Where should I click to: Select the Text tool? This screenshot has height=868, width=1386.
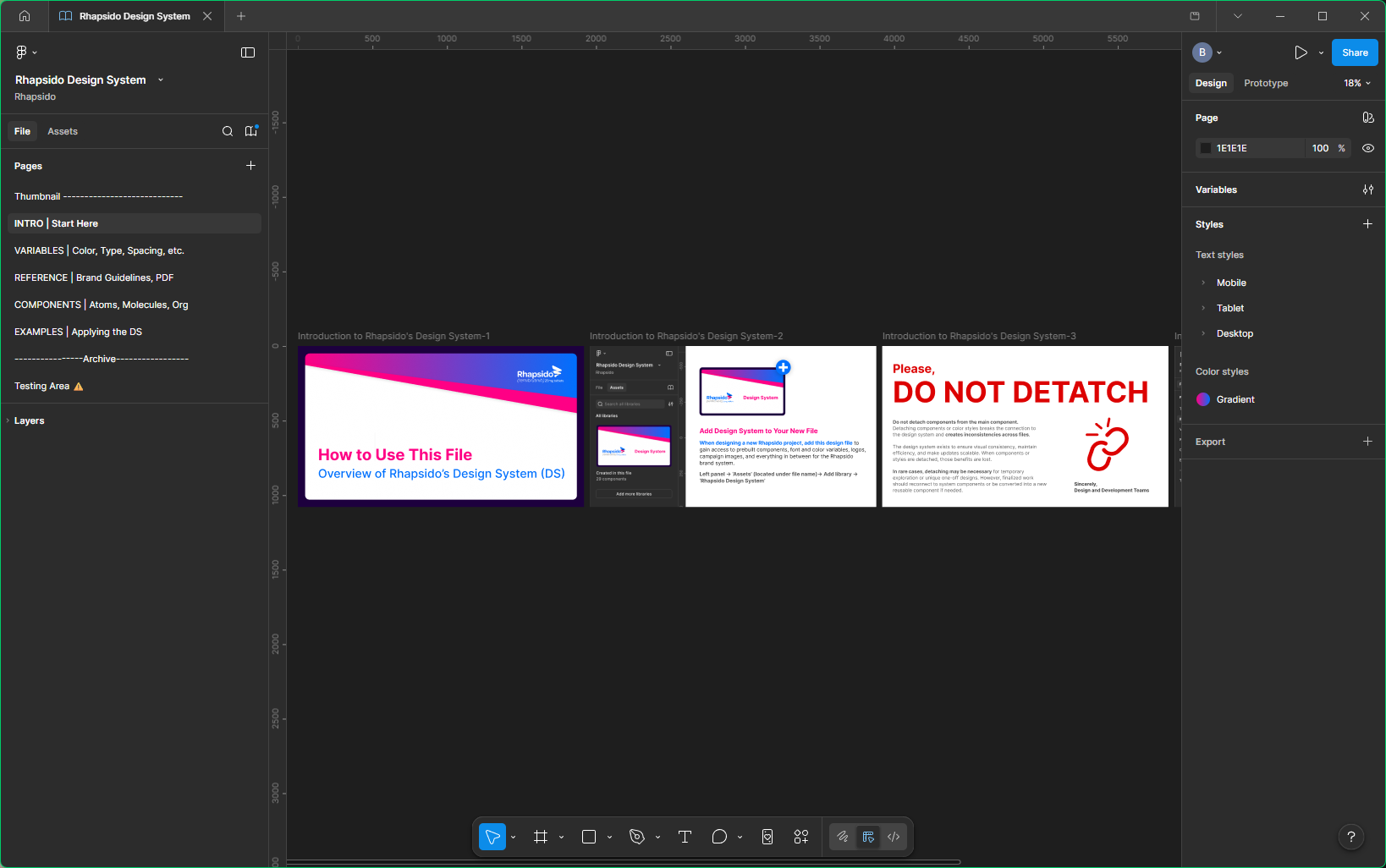685,836
